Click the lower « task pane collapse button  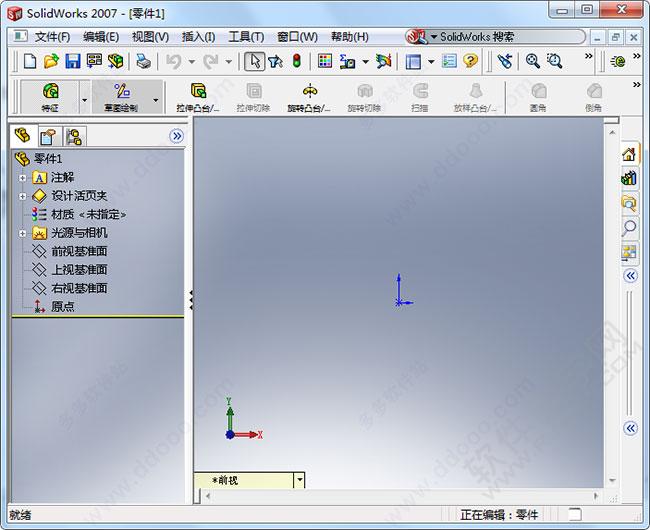click(x=631, y=428)
